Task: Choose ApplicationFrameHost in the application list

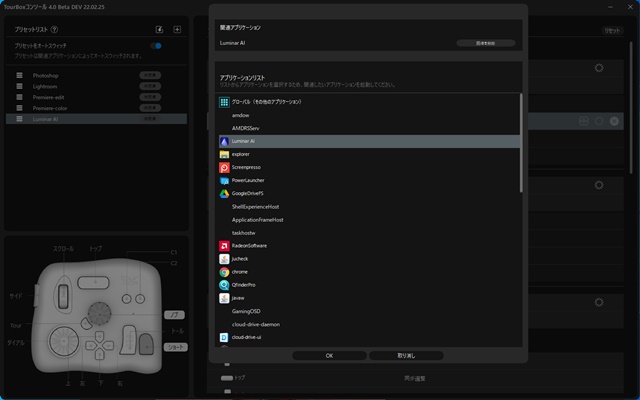Action: tap(369, 220)
